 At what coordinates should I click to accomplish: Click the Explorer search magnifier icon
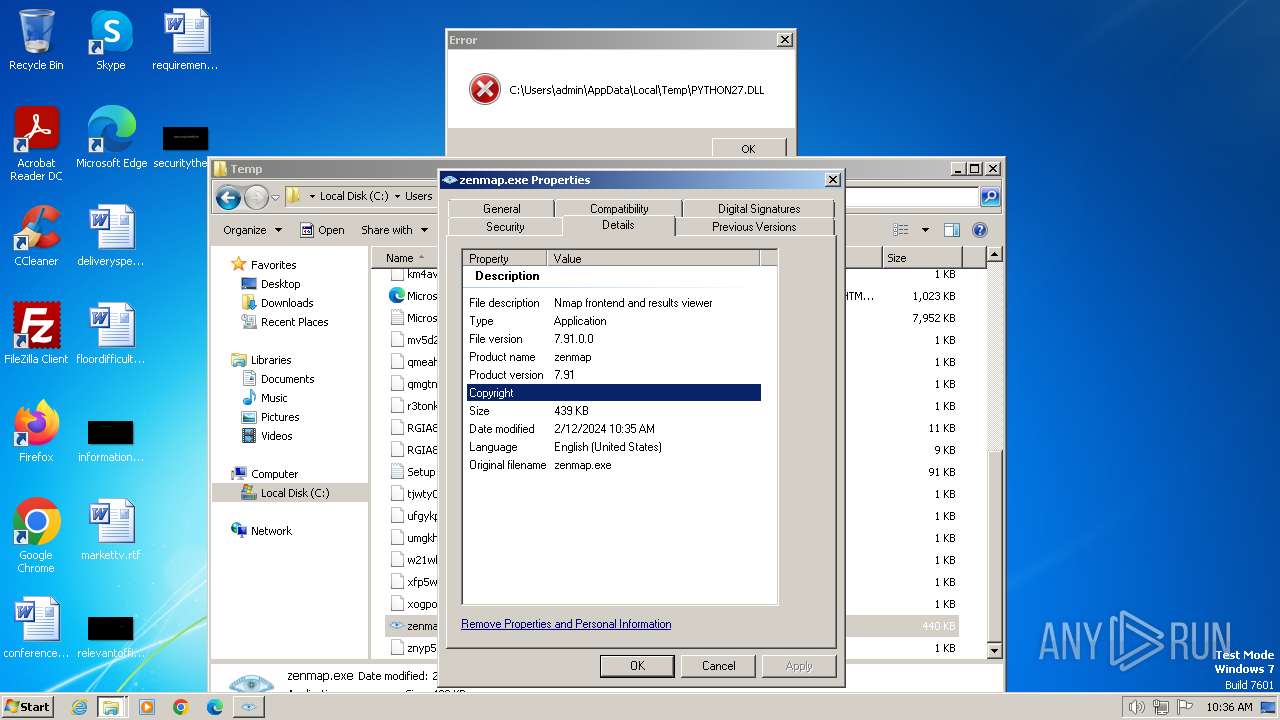pyautogui.click(x=989, y=197)
